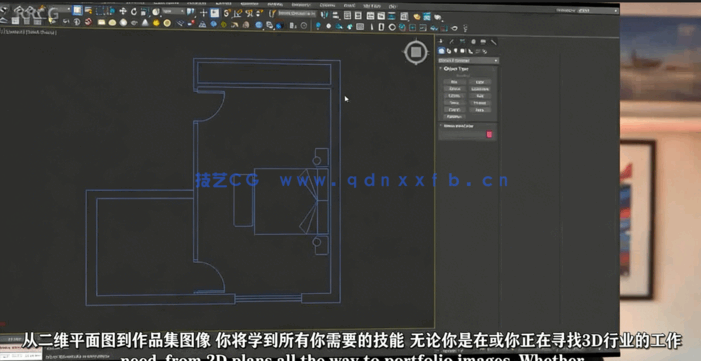
Task: Open the selection filter dropdown arrow
Action: click(x=68, y=9)
